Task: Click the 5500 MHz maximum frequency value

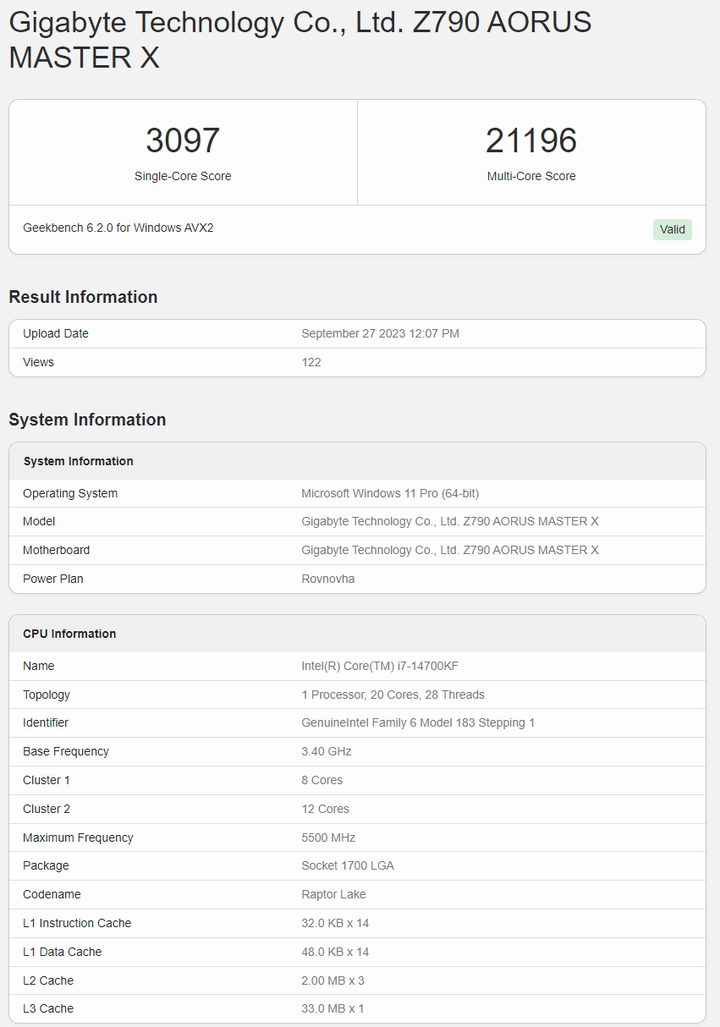Action: coord(328,838)
